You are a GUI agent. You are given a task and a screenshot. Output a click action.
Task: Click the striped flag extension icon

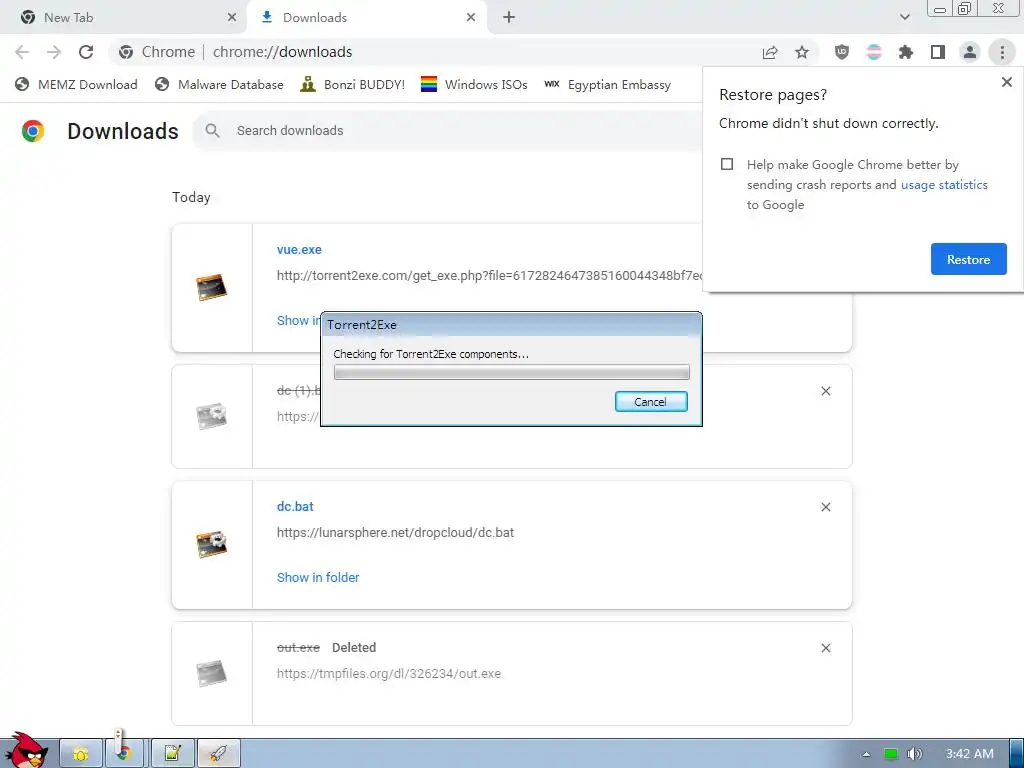point(874,52)
